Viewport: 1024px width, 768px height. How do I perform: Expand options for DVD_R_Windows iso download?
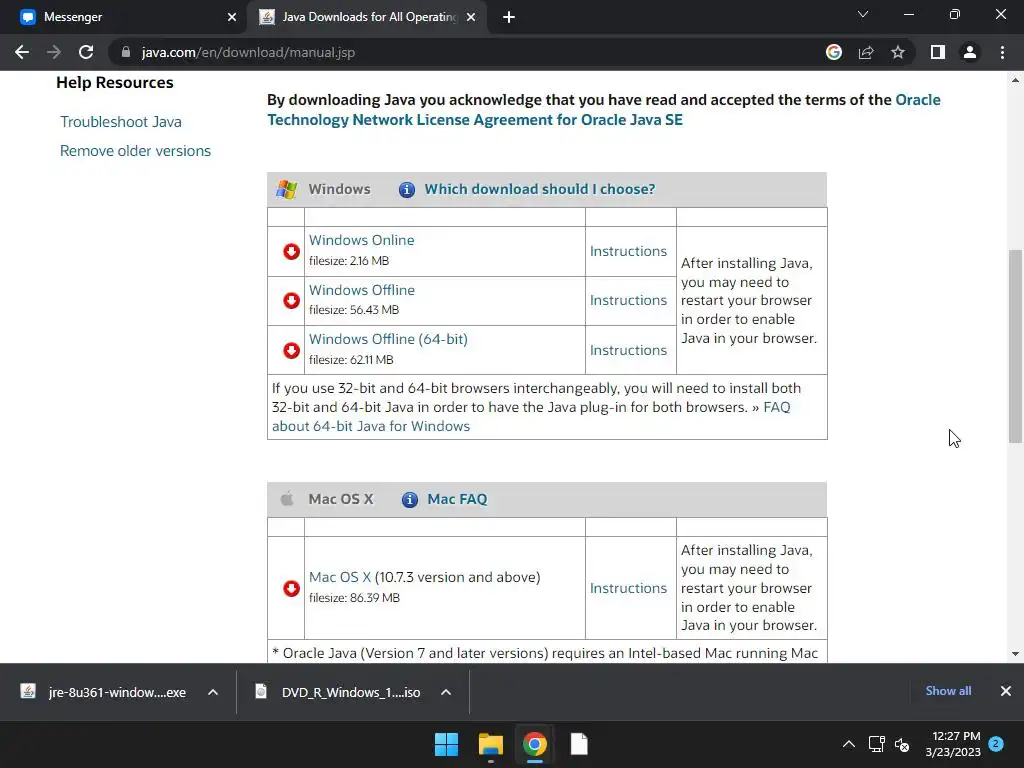coord(445,692)
